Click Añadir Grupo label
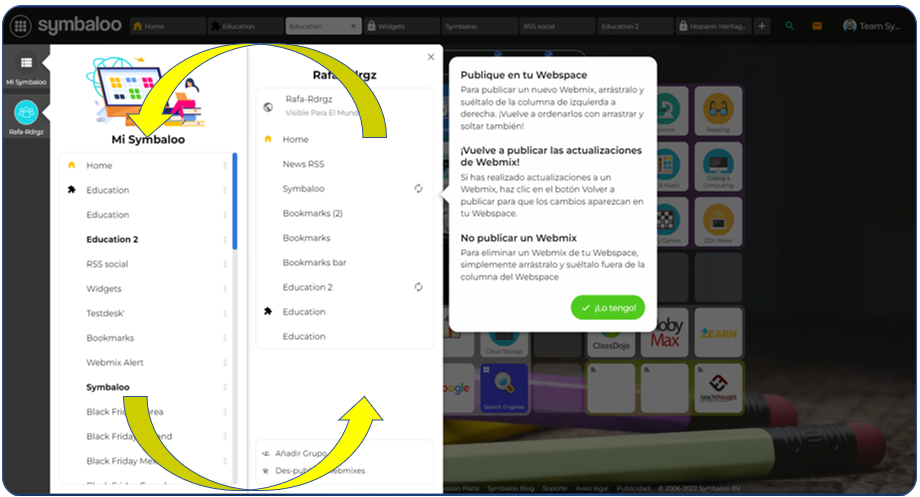920x497 pixels. point(301,454)
